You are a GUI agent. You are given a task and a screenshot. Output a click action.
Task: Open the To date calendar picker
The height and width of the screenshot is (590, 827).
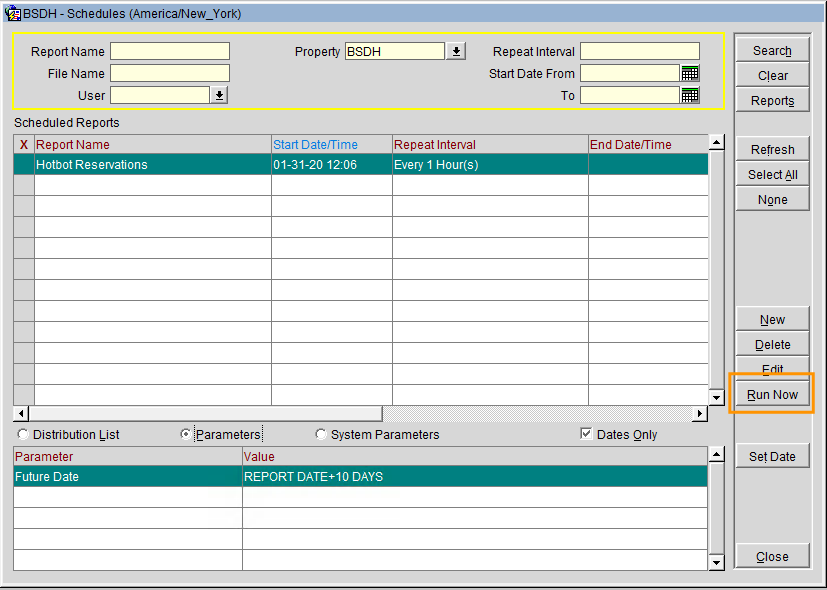(x=690, y=95)
